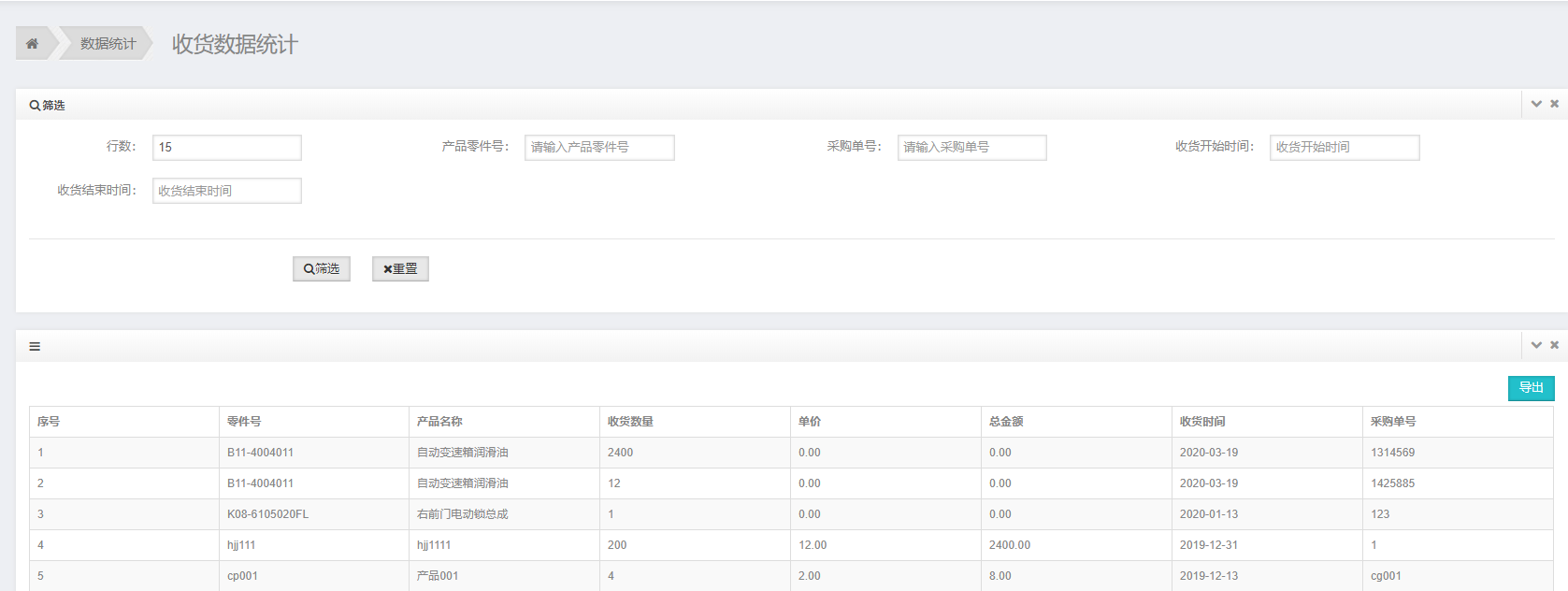This screenshot has height=591, width=1568.
Task: Click the magnifier icon in 筛选 header
Action: 35,106
